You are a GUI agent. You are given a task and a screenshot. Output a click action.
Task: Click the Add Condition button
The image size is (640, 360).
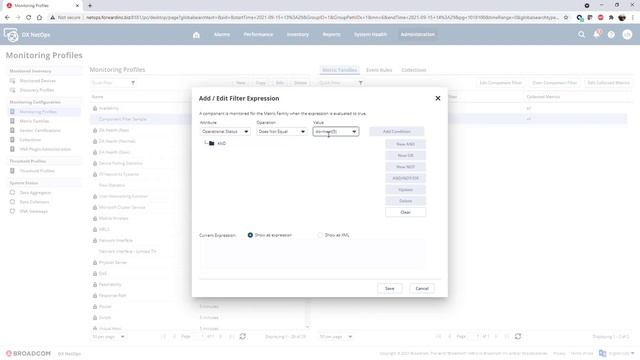click(x=397, y=131)
